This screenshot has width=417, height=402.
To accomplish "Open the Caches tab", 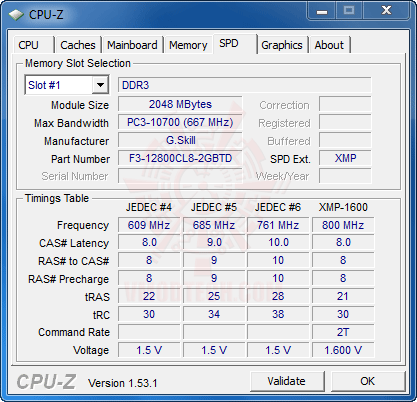I will 78,45.
